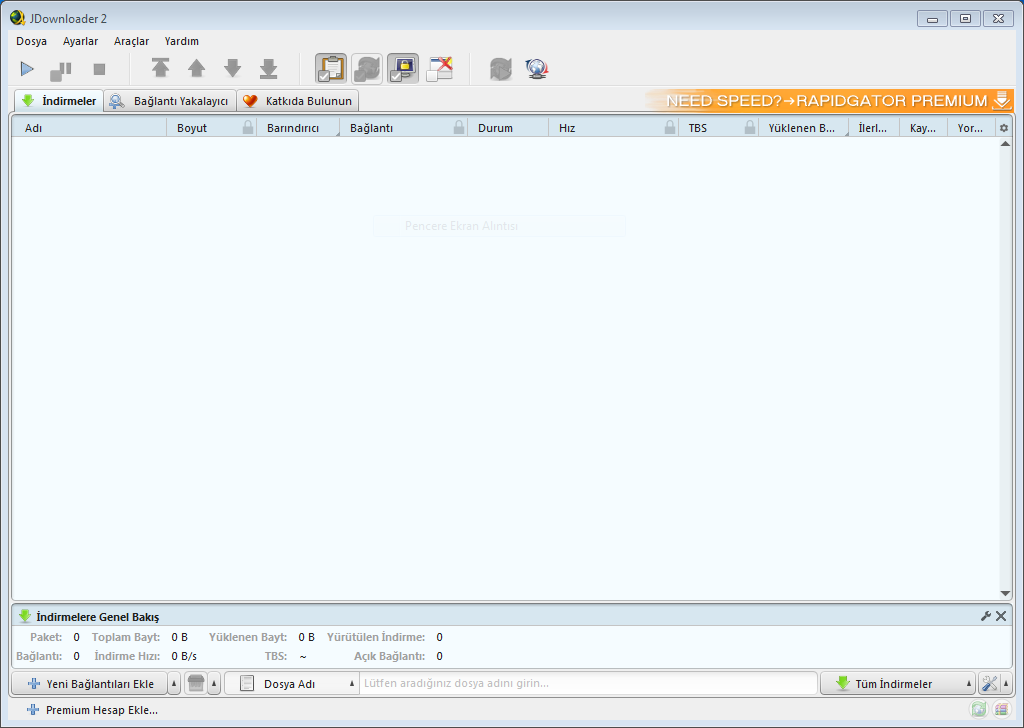Sort by the Durum column header
Image resolution: width=1024 pixels, height=728 pixels.
click(508, 128)
